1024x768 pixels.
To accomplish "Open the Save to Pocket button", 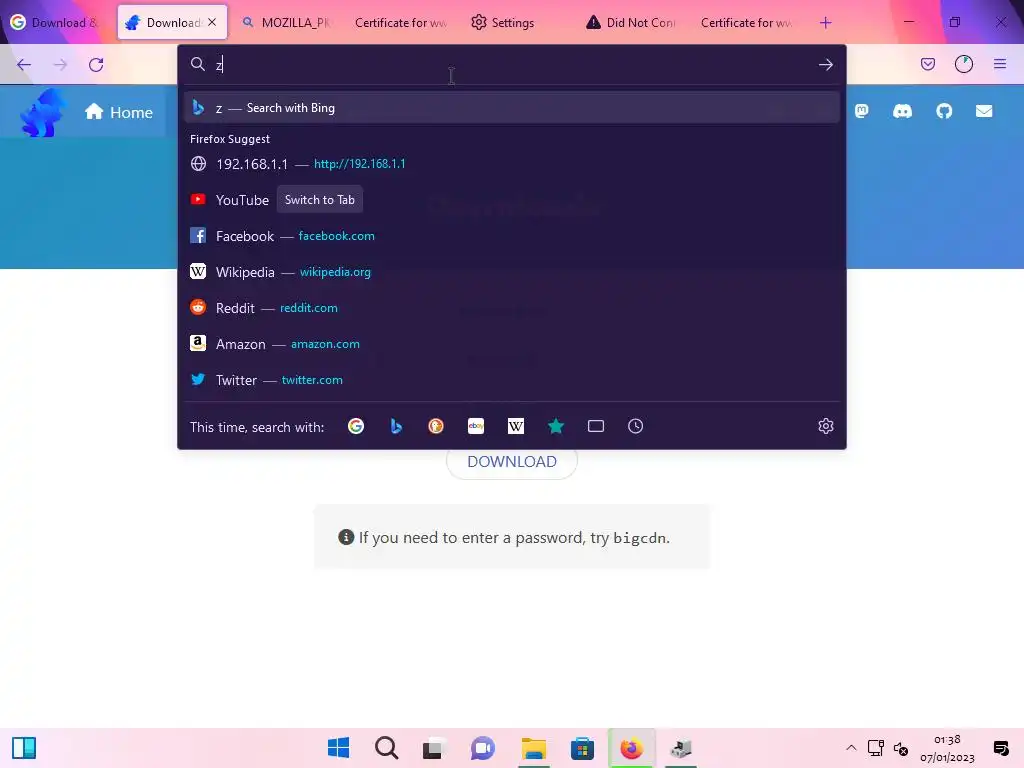I will 928,64.
